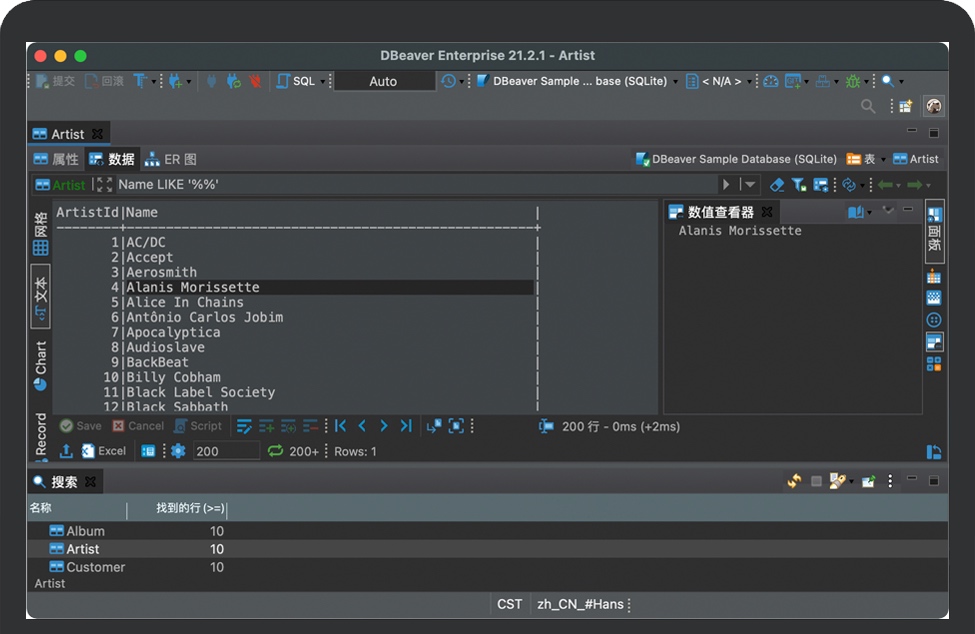Jump to the last row arrow
975x634 pixels.
pos(405,426)
